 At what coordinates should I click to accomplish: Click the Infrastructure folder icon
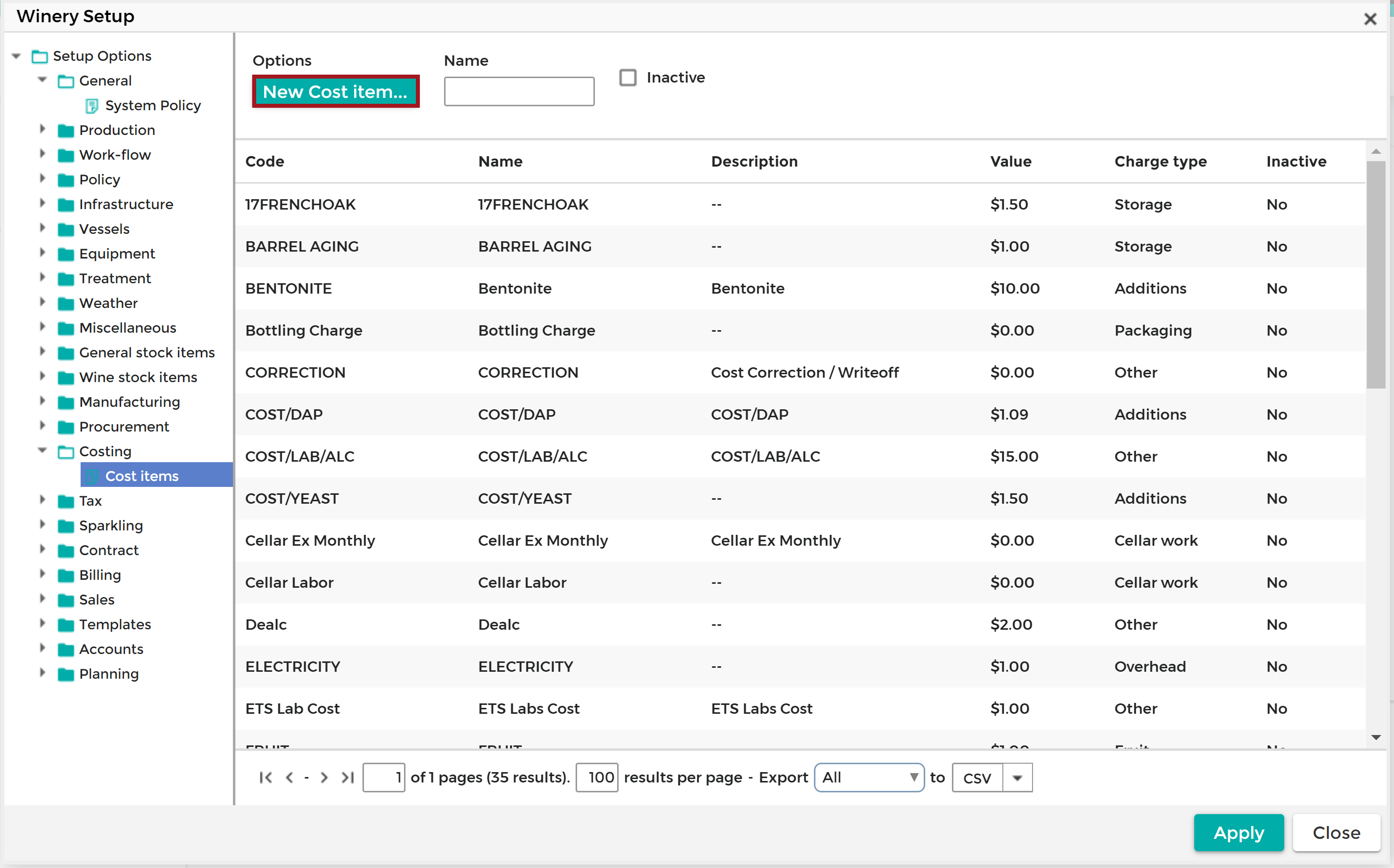click(x=66, y=204)
